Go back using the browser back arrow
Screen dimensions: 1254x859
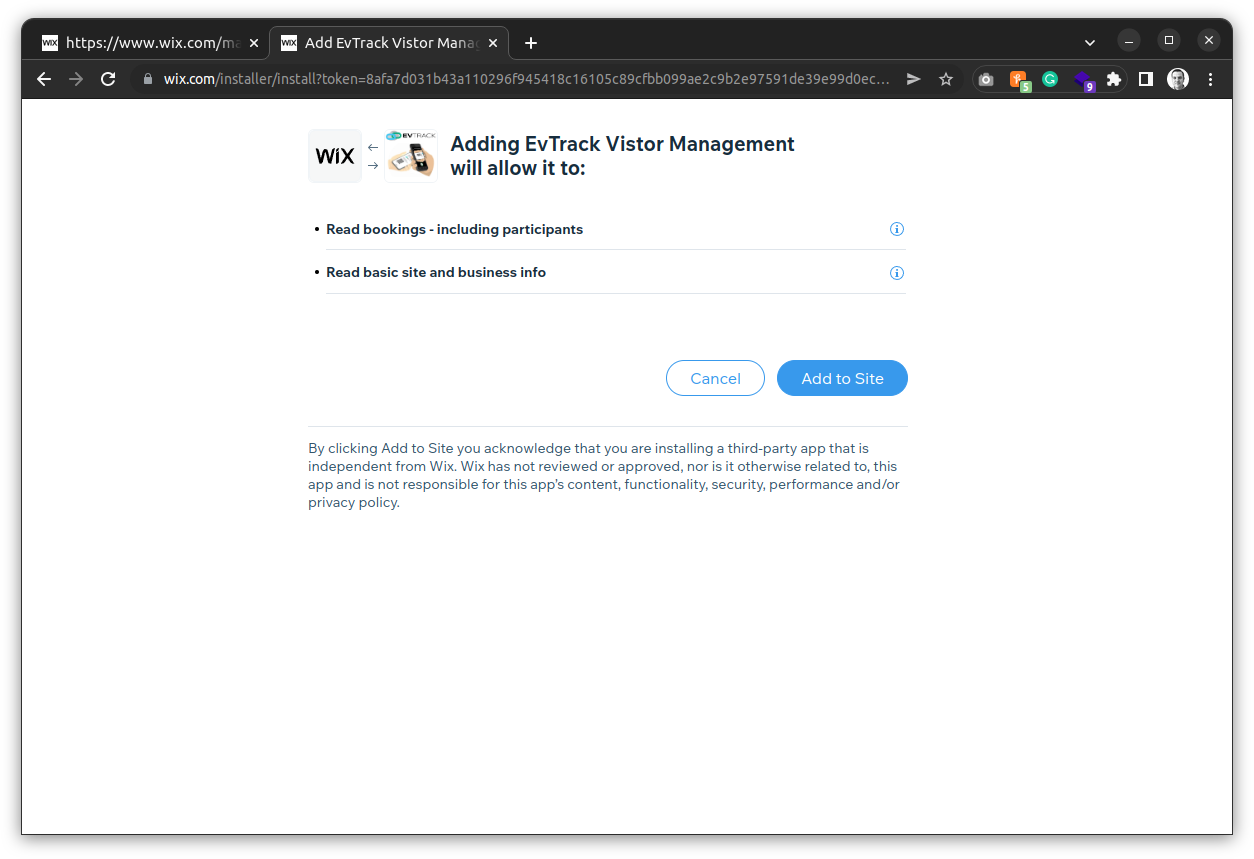coord(44,79)
